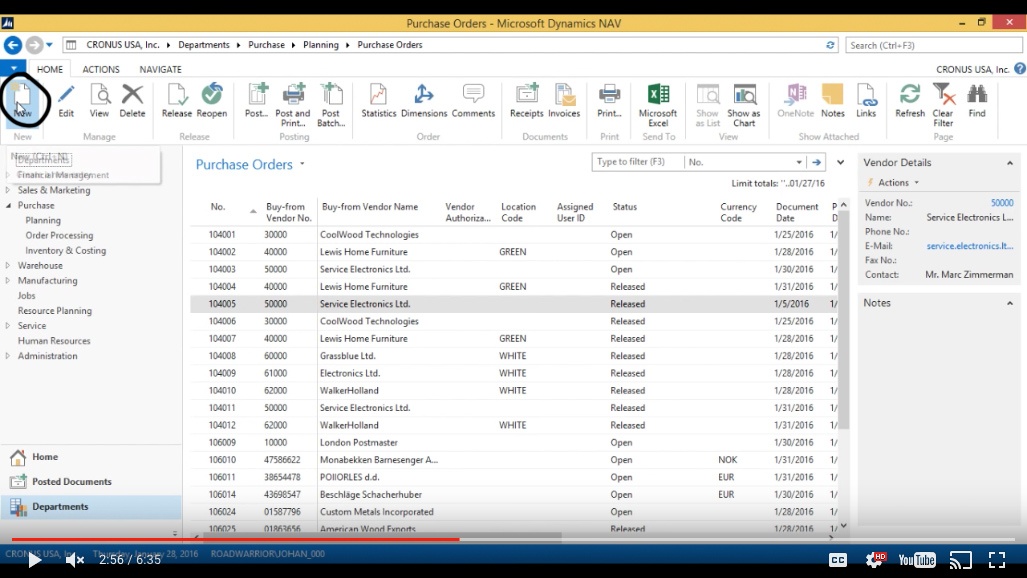Select the HOME ribbon tab
The height and width of the screenshot is (578, 1027).
coord(50,69)
